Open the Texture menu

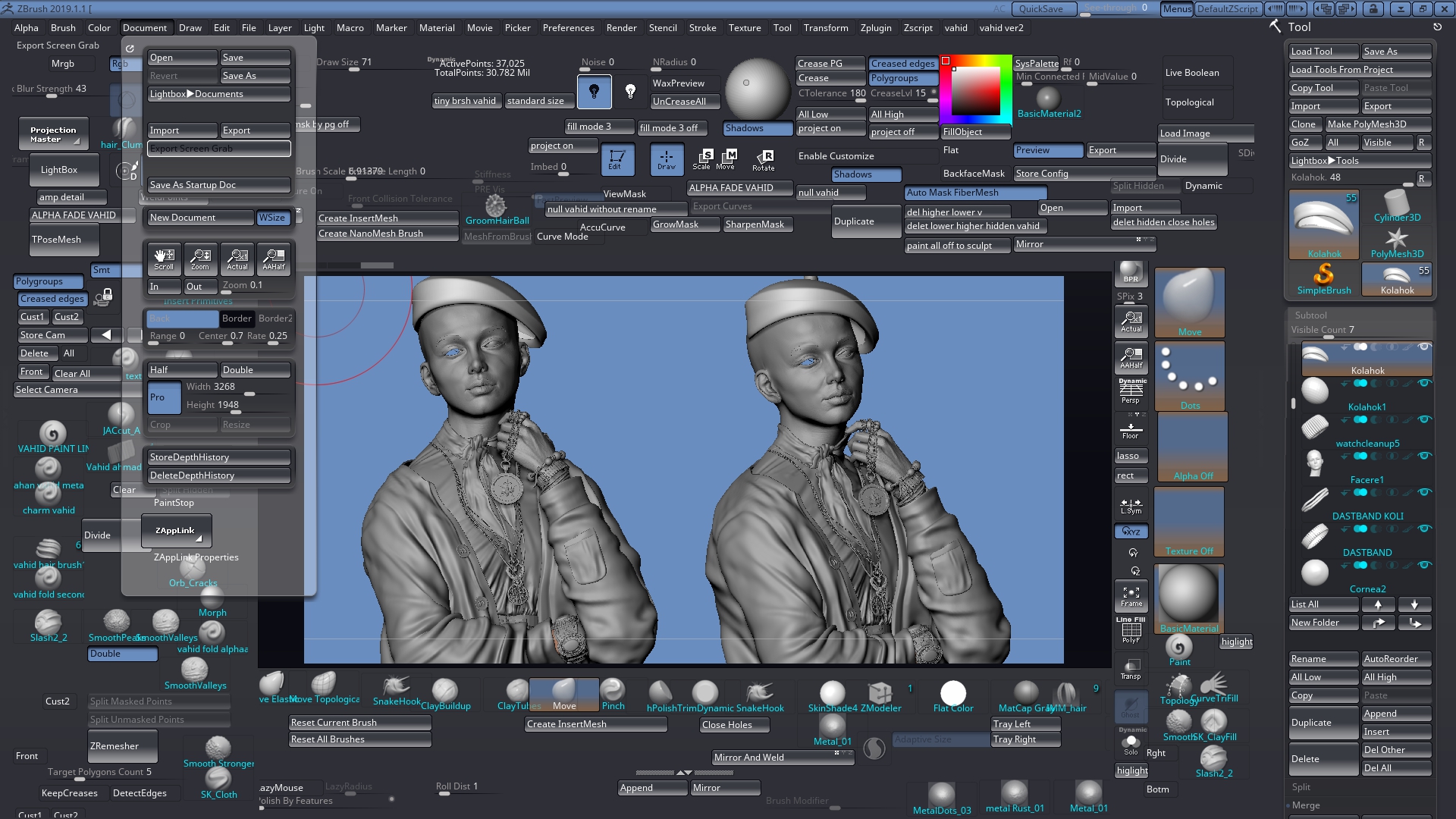[745, 28]
